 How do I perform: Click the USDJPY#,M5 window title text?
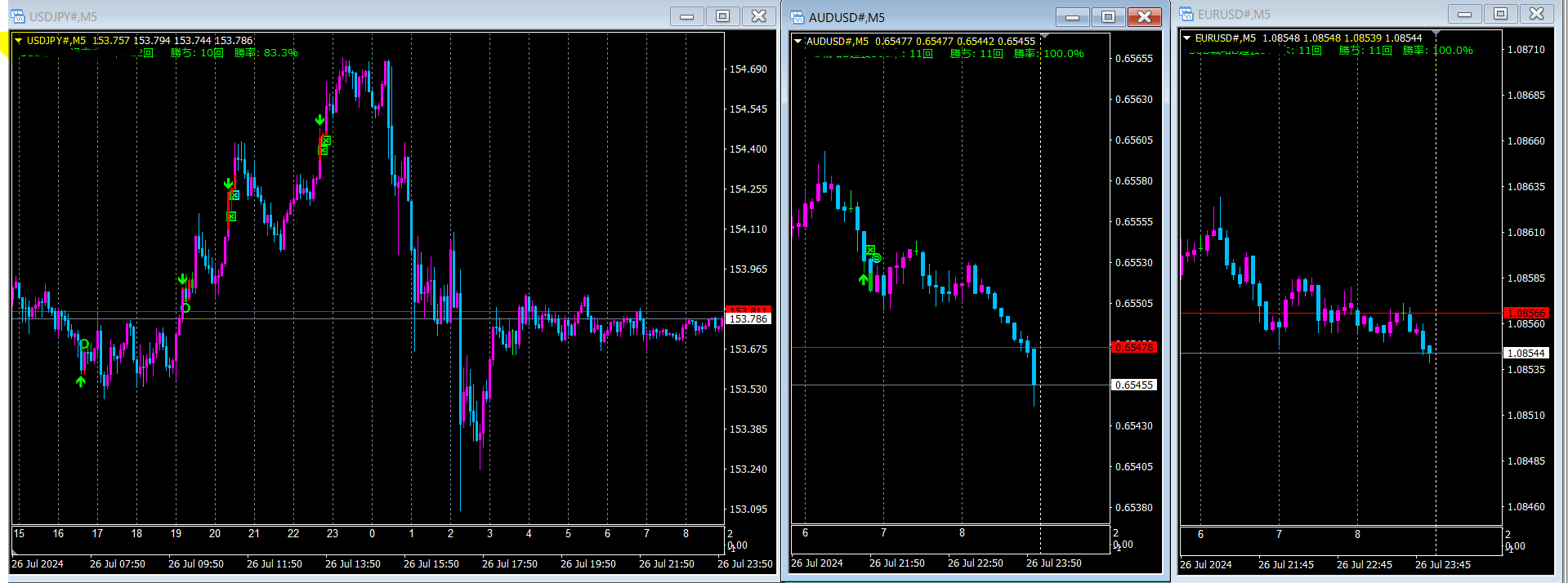click(63, 17)
